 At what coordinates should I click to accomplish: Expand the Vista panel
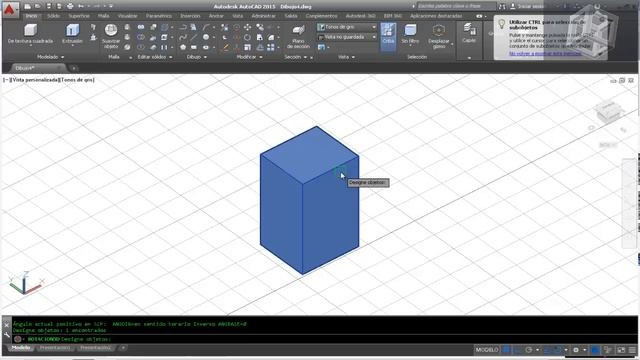tap(346, 57)
